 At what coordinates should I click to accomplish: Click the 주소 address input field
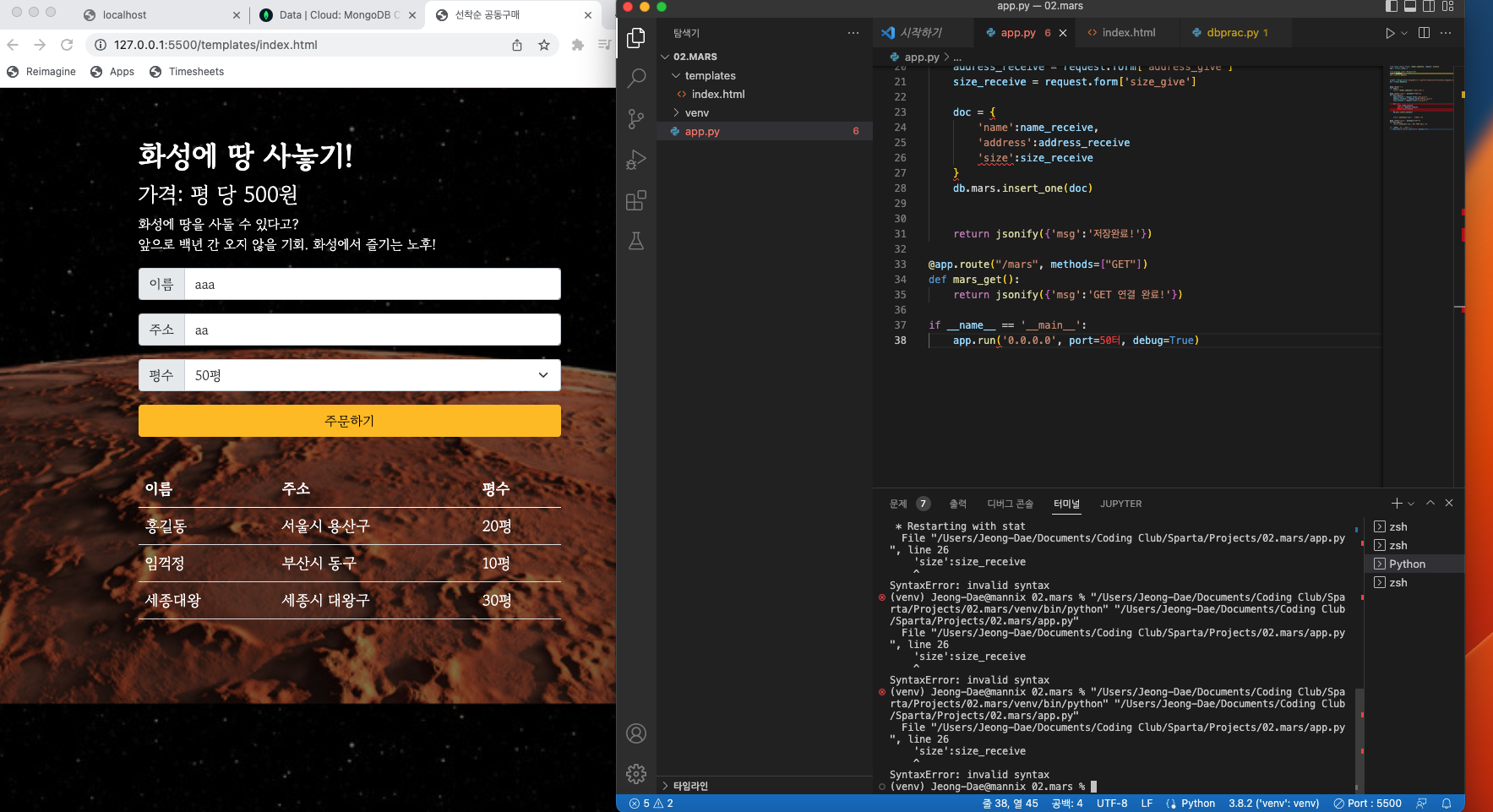[373, 330]
